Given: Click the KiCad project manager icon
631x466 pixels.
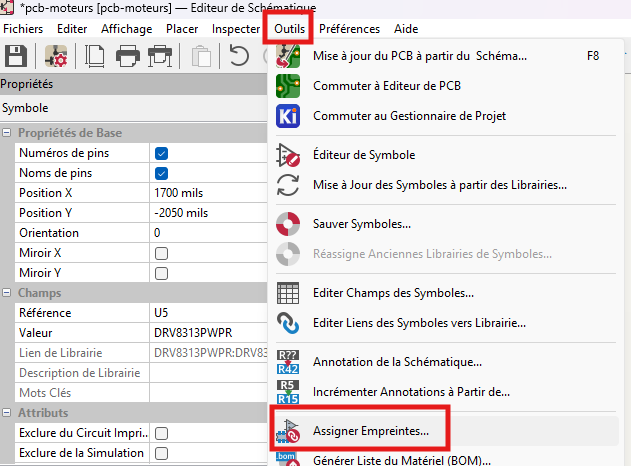Looking at the screenshot, I should coord(288,116).
